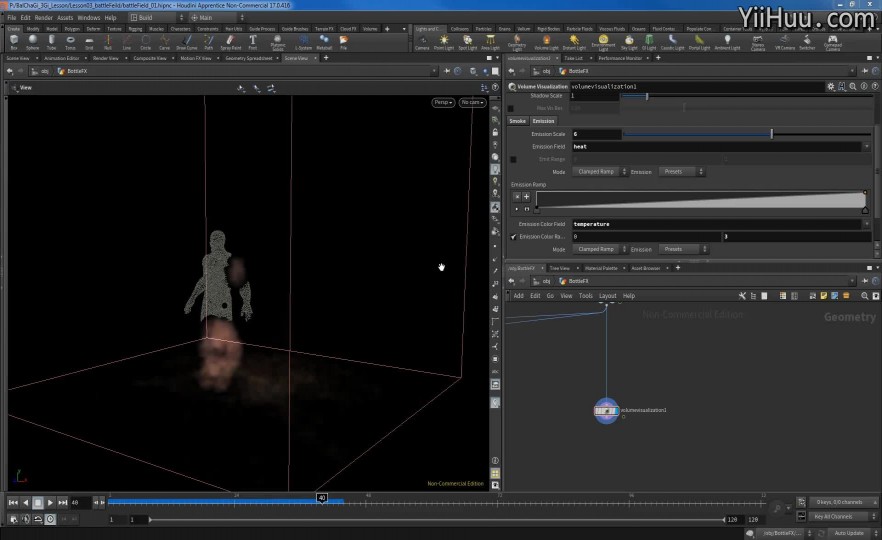882x540 pixels.
Task: Open the parameter pane gear menu
Action: click(x=830, y=87)
